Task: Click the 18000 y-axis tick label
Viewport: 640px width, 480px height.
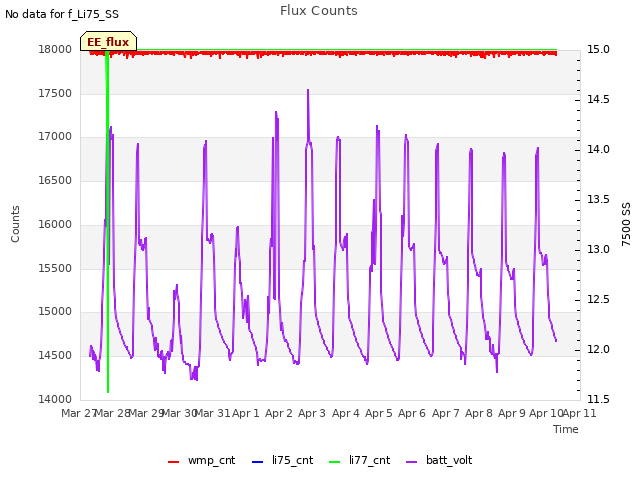Action: coord(55,50)
